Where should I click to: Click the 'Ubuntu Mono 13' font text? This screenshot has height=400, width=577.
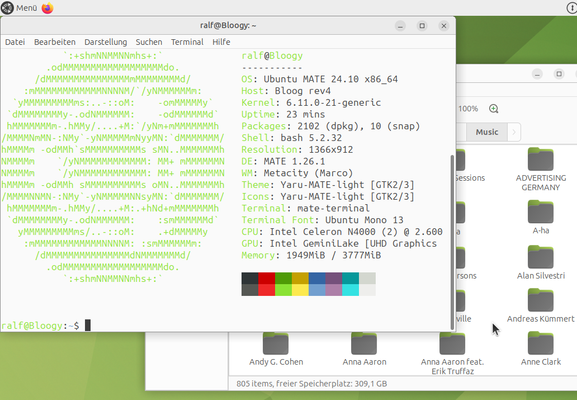click(364, 220)
